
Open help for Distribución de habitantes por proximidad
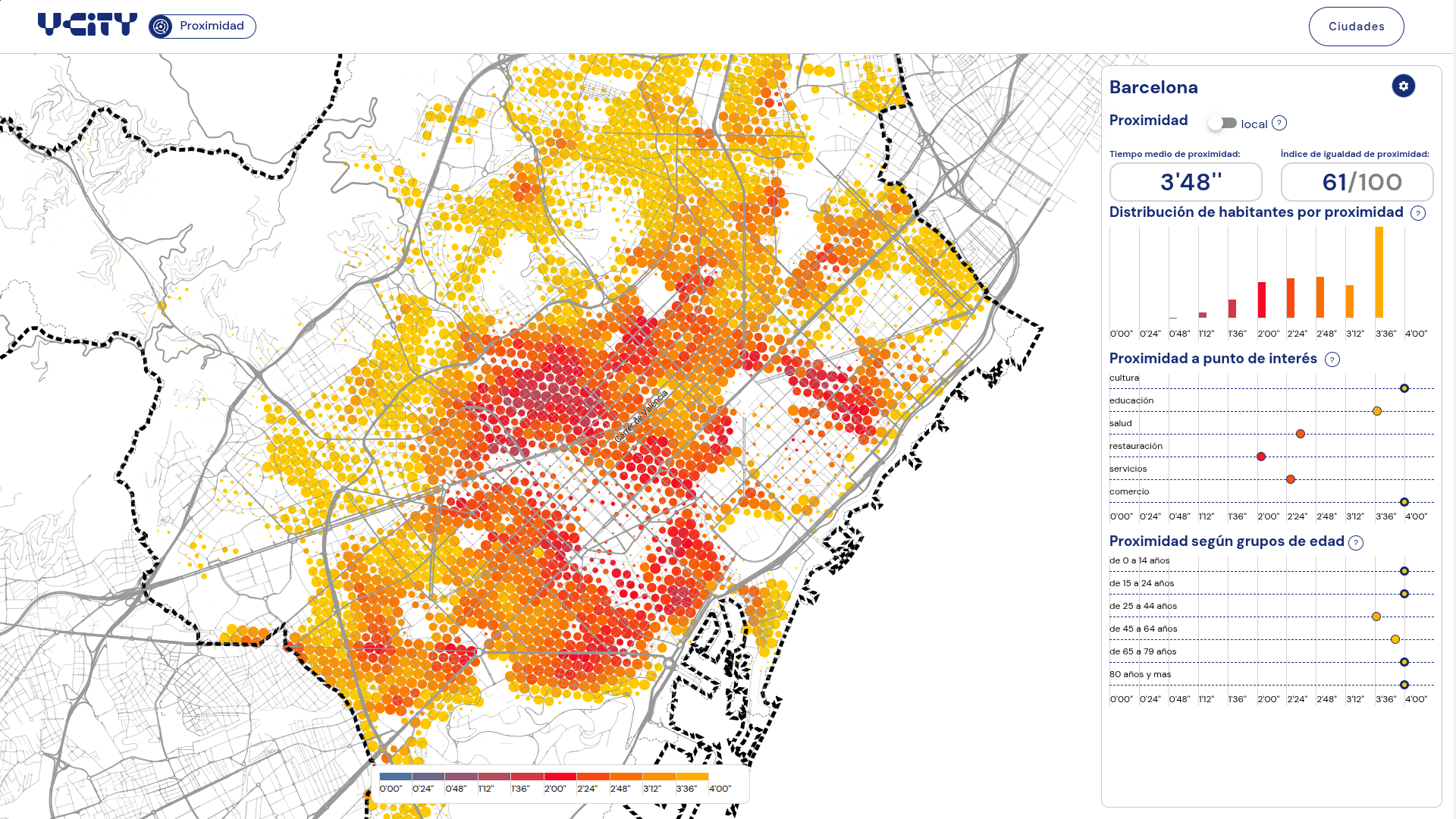click(1418, 213)
